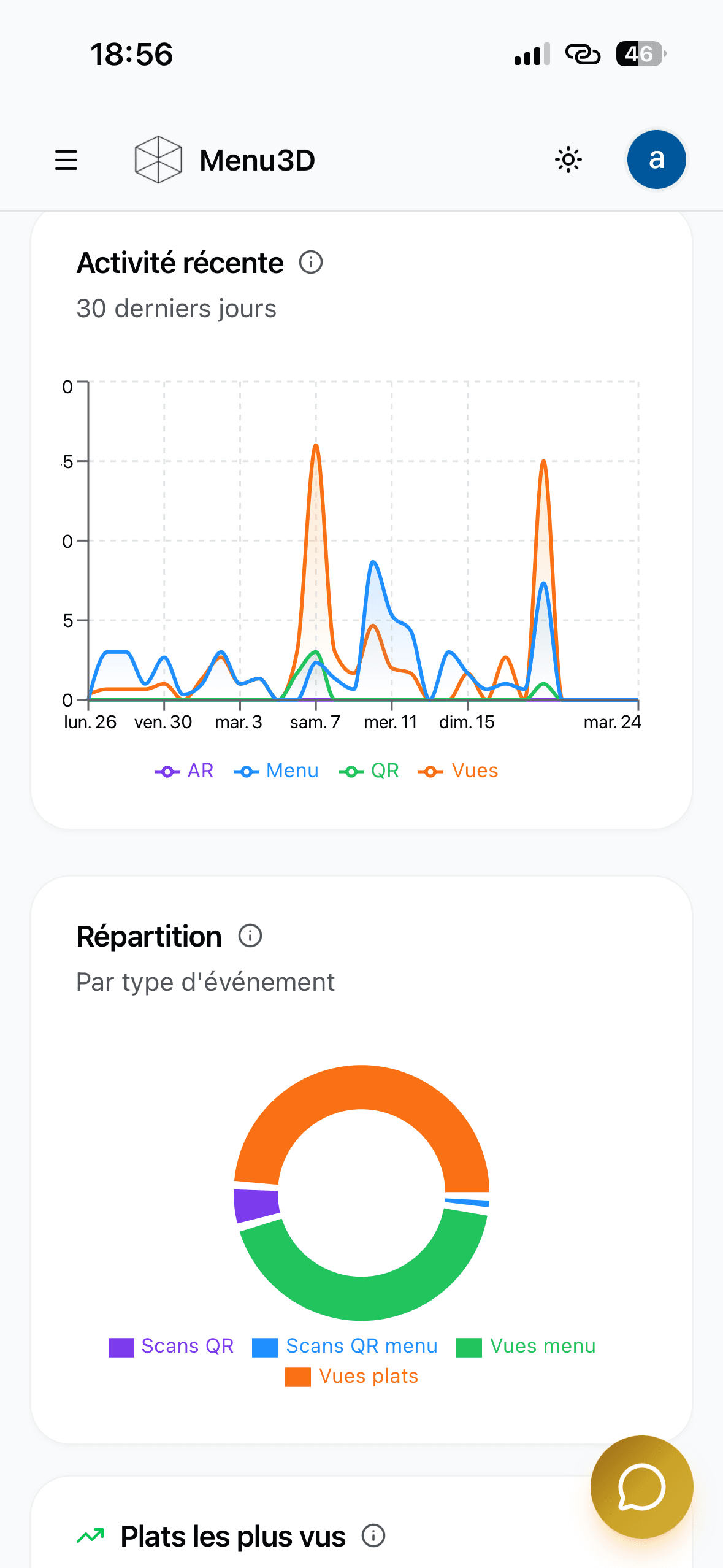Open the hamburger navigation menu
The image size is (723, 1568).
click(x=66, y=160)
